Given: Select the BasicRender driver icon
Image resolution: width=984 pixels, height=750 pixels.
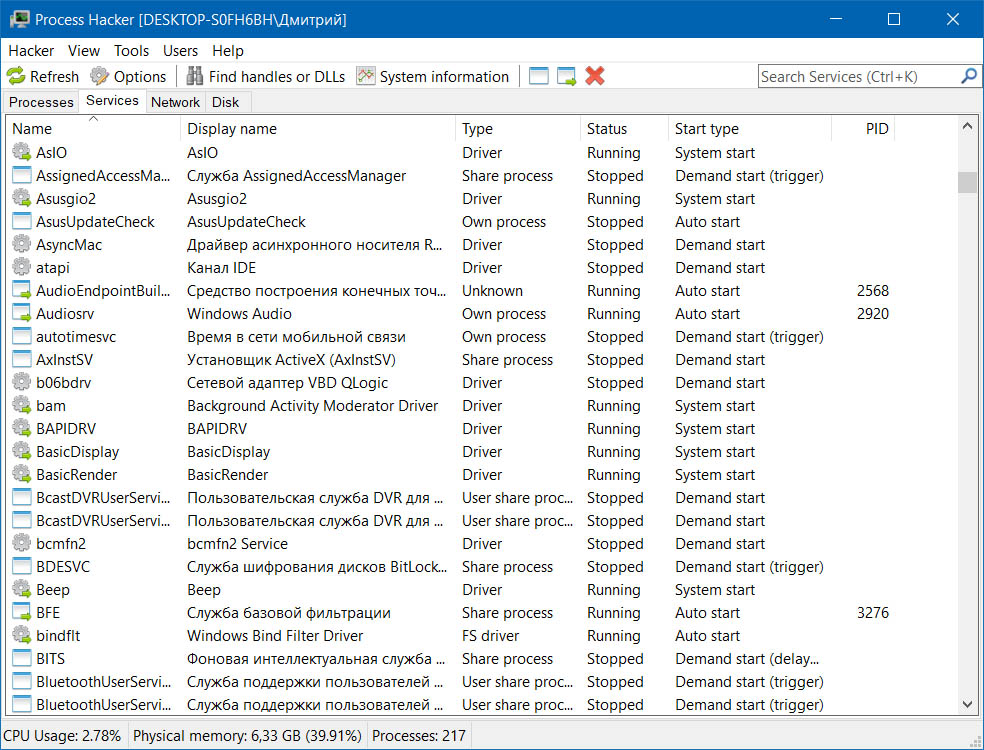Looking at the screenshot, I should [x=21, y=474].
